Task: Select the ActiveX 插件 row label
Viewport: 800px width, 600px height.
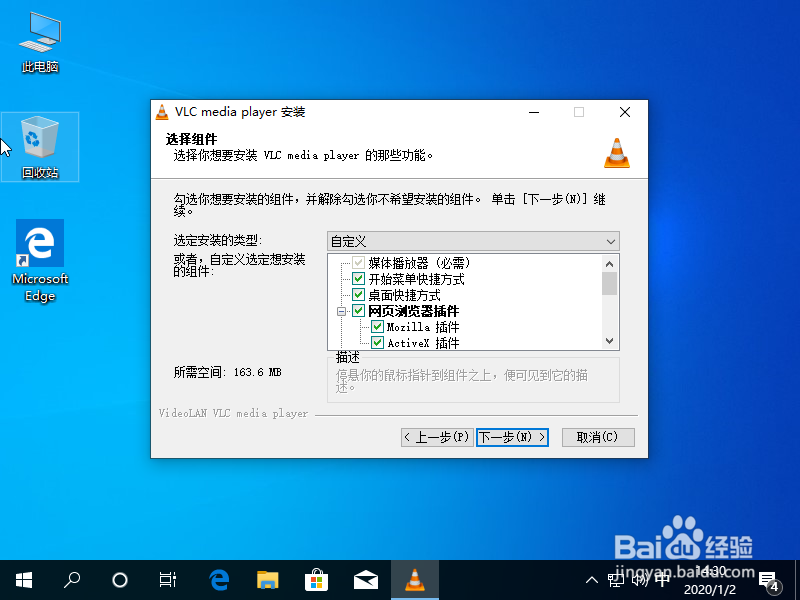Action: pyautogui.click(x=423, y=343)
